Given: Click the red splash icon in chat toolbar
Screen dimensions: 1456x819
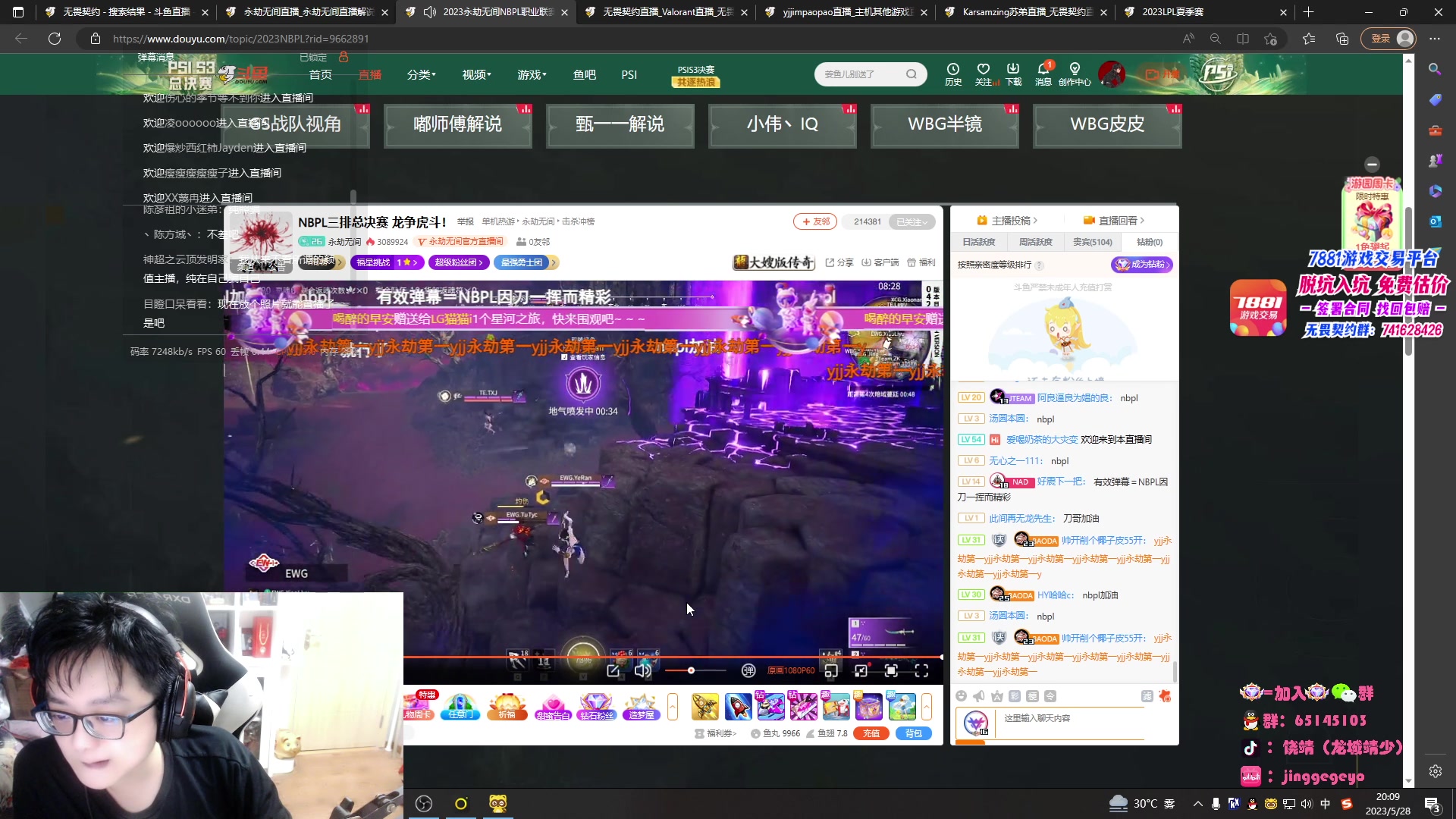Looking at the screenshot, I should pos(1166,696).
